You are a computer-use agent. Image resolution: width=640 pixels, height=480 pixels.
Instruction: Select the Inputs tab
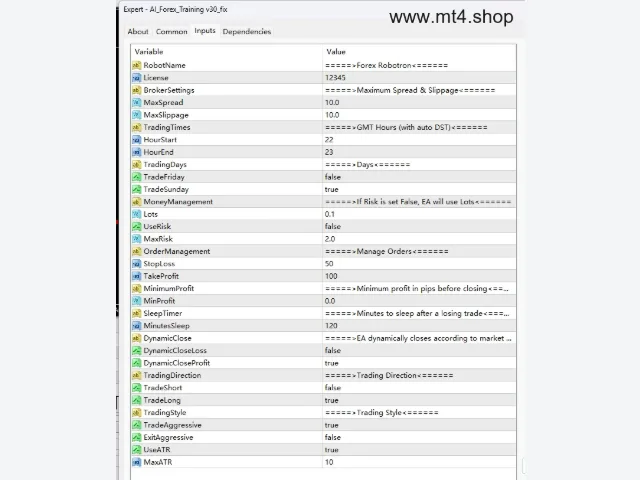click(x=205, y=31)
